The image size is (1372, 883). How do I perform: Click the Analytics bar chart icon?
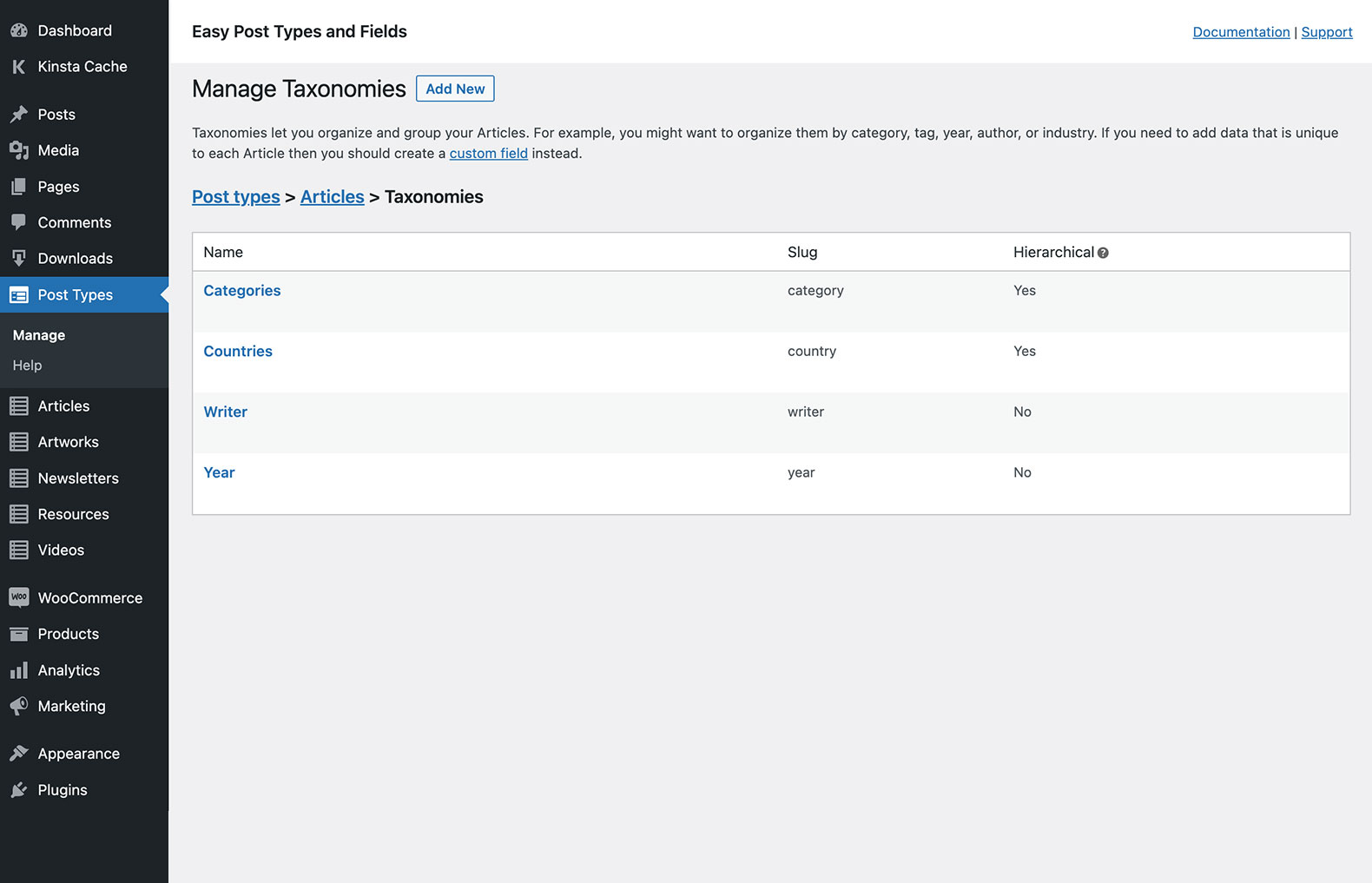click(18, 670)
